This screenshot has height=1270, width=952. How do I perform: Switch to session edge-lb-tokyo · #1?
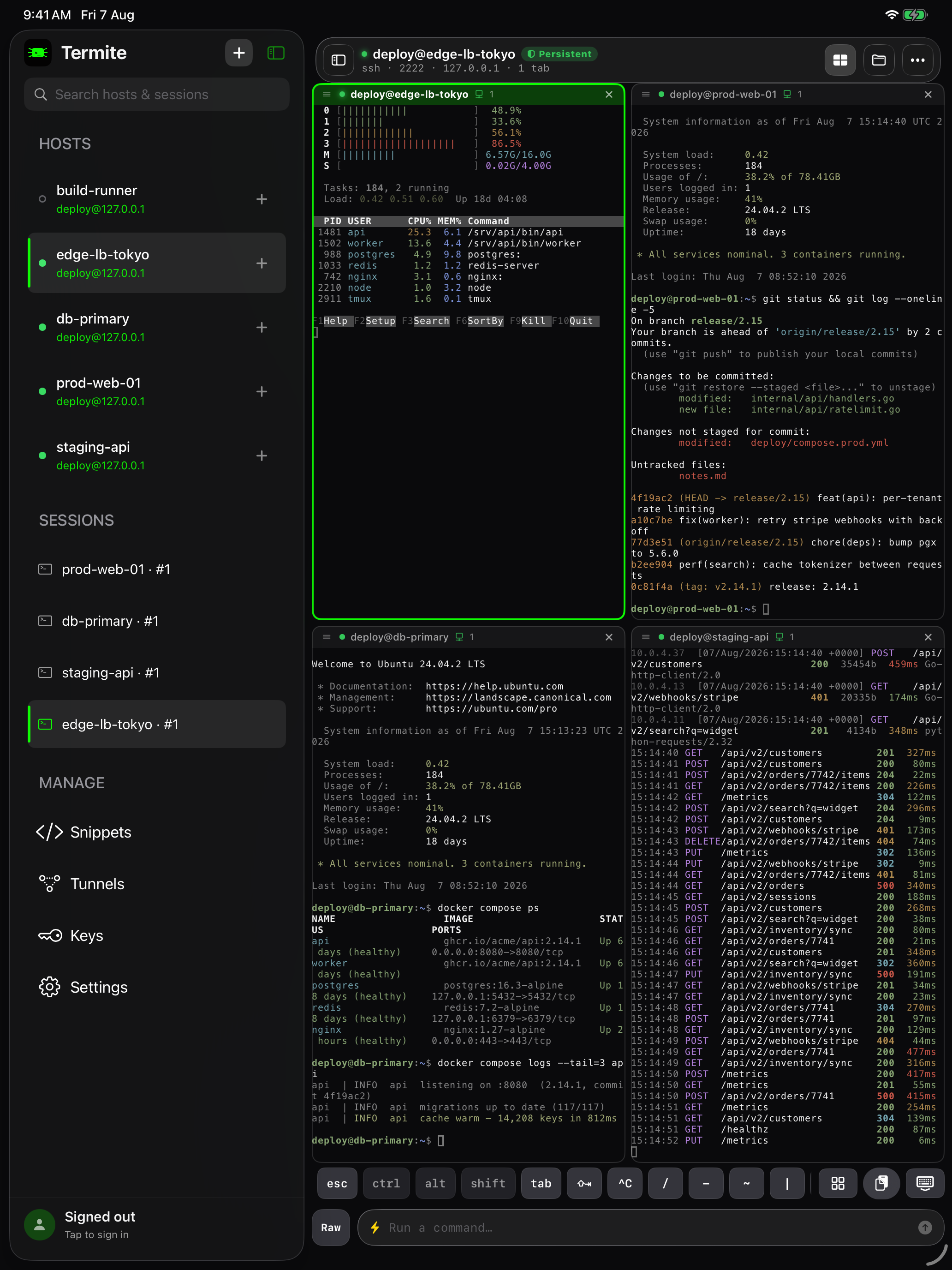157,724
